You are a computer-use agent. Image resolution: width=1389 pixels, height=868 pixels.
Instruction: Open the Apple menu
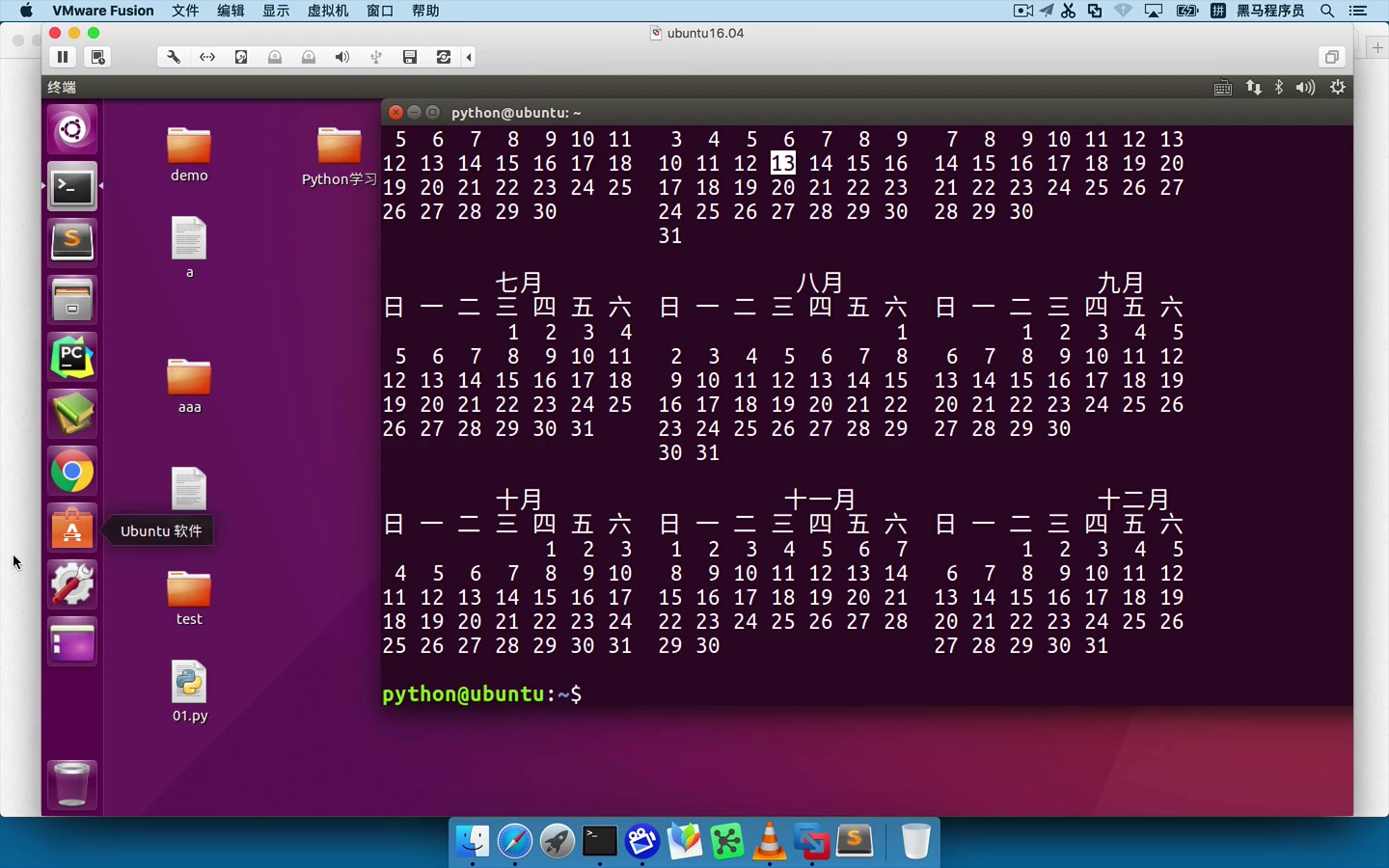[x=26, y=11]
